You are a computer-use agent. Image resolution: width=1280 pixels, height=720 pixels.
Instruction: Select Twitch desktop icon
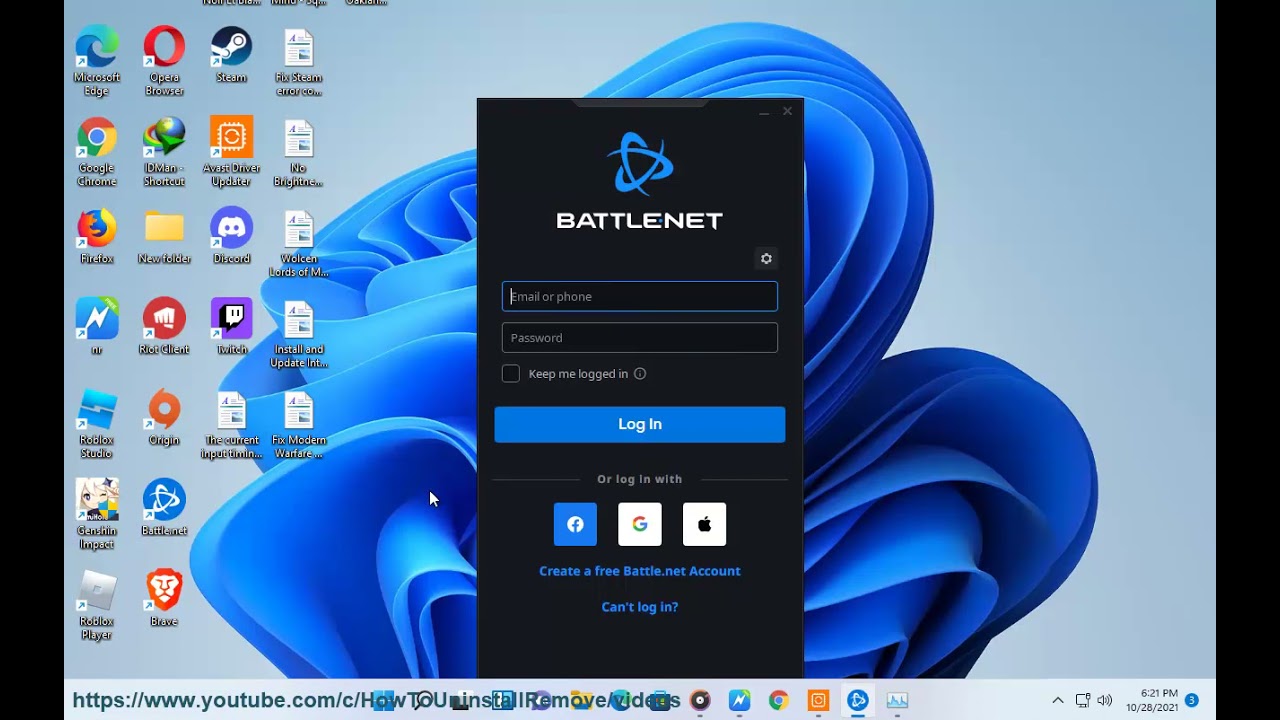231,327
